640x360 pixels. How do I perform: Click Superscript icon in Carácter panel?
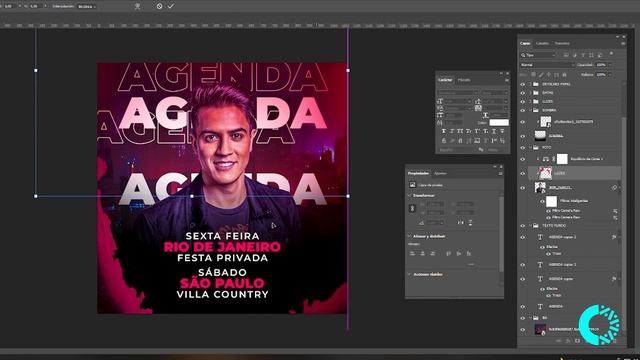click(477, 131)
